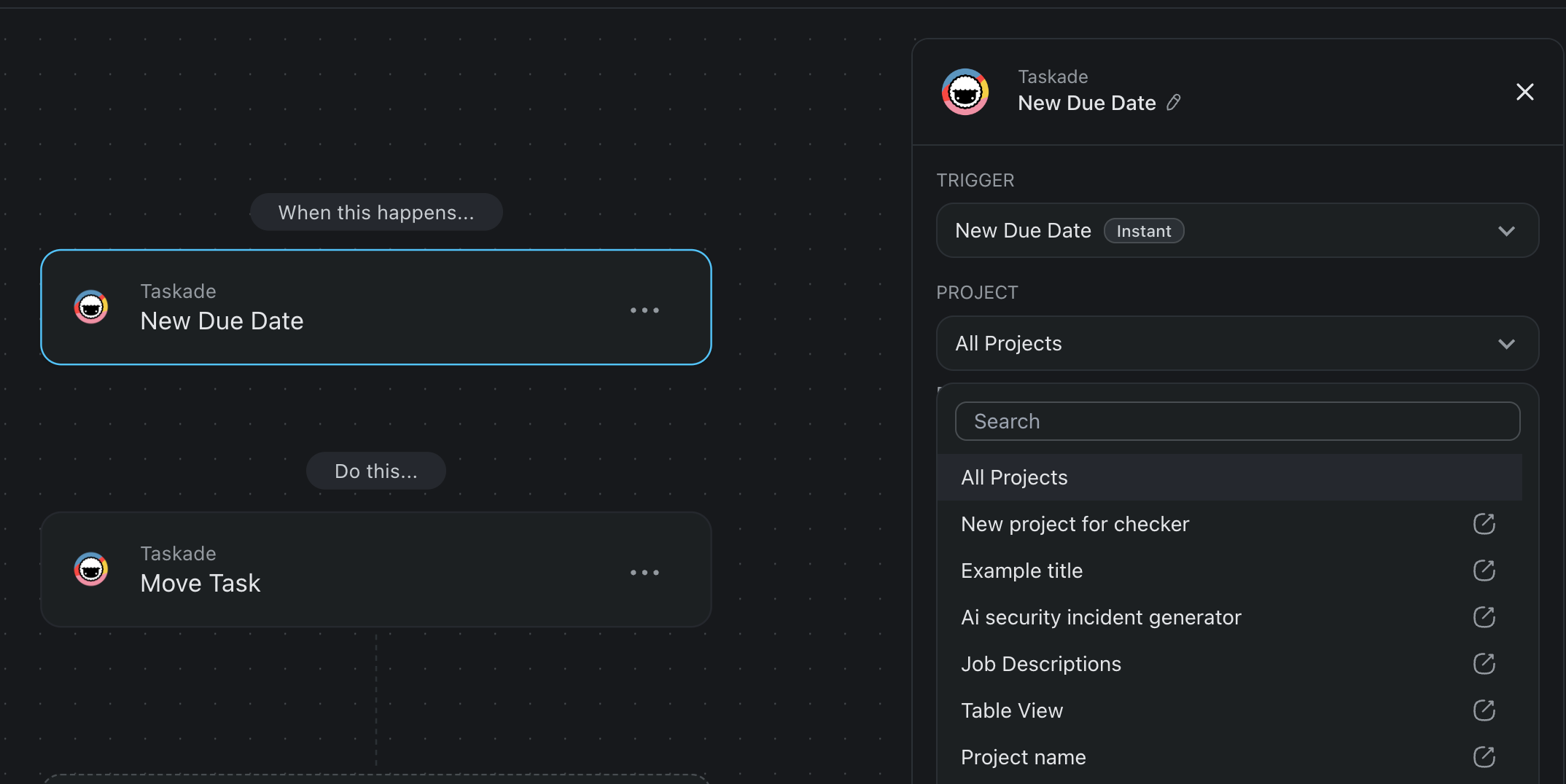Click the 'New Due Date' panel title
The image size is (1566, 784).
coord(1086,103)
